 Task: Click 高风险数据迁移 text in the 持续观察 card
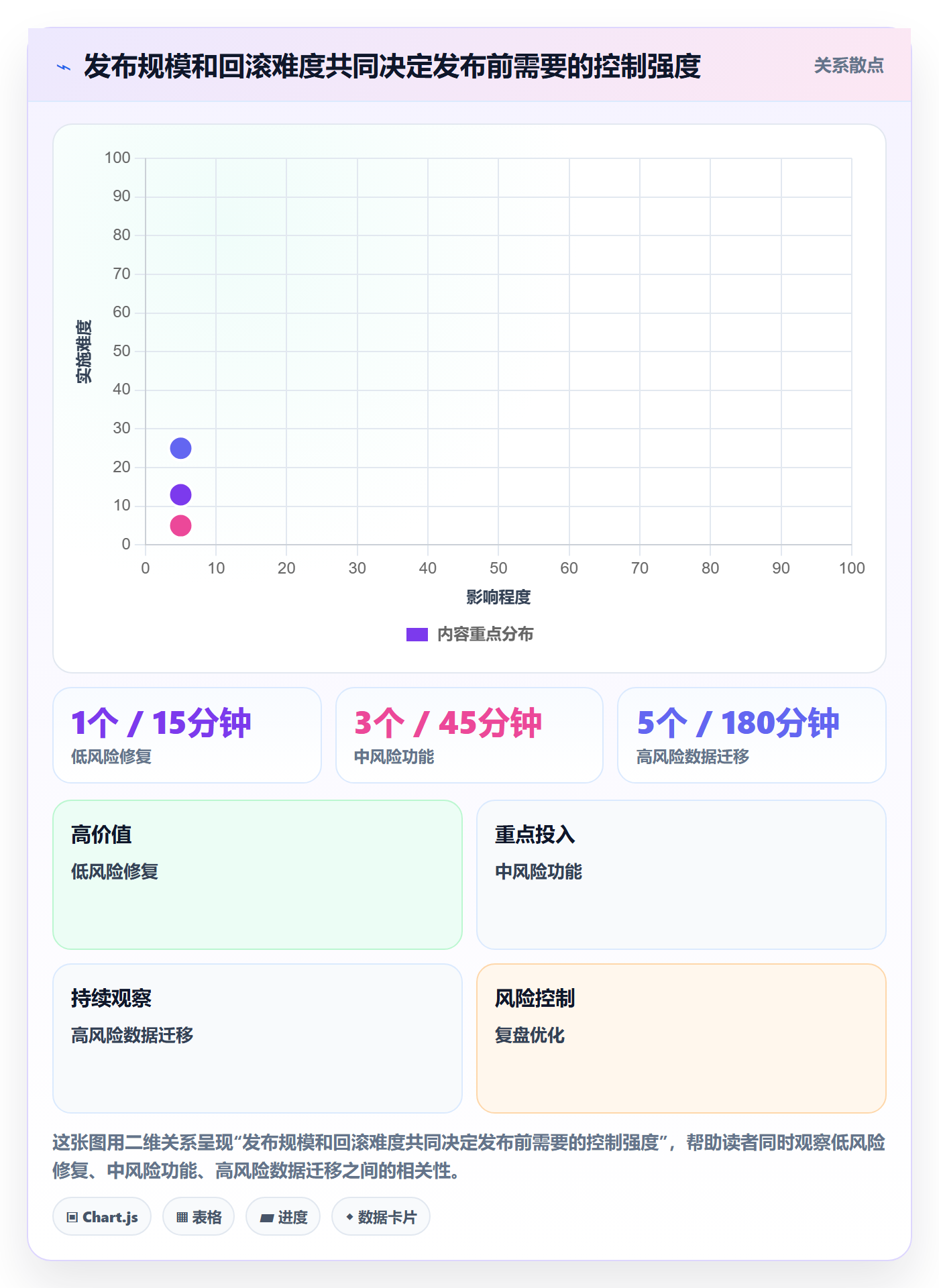pos(132,1035)
